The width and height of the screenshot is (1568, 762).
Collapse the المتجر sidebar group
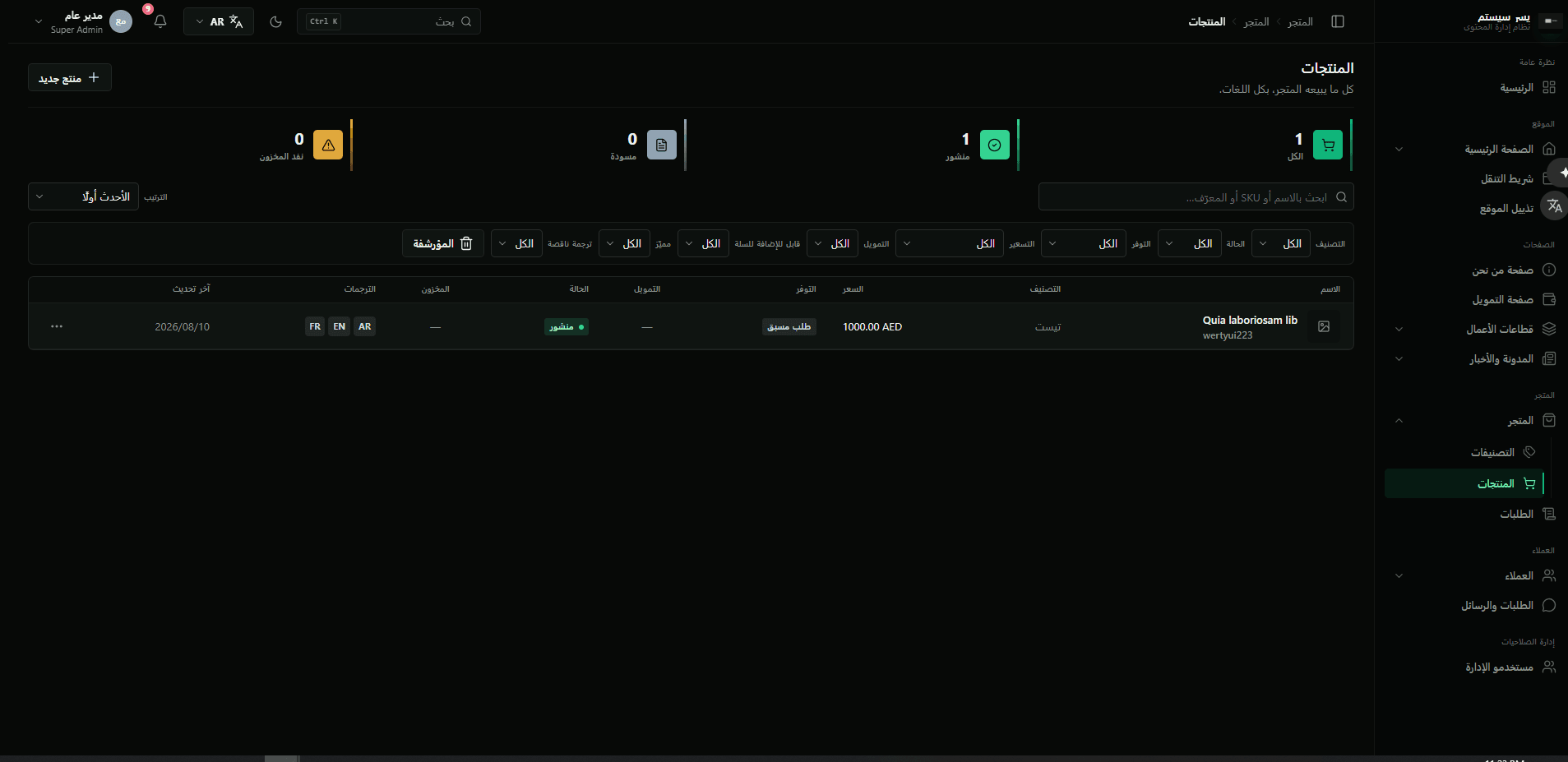point(1472,420)
